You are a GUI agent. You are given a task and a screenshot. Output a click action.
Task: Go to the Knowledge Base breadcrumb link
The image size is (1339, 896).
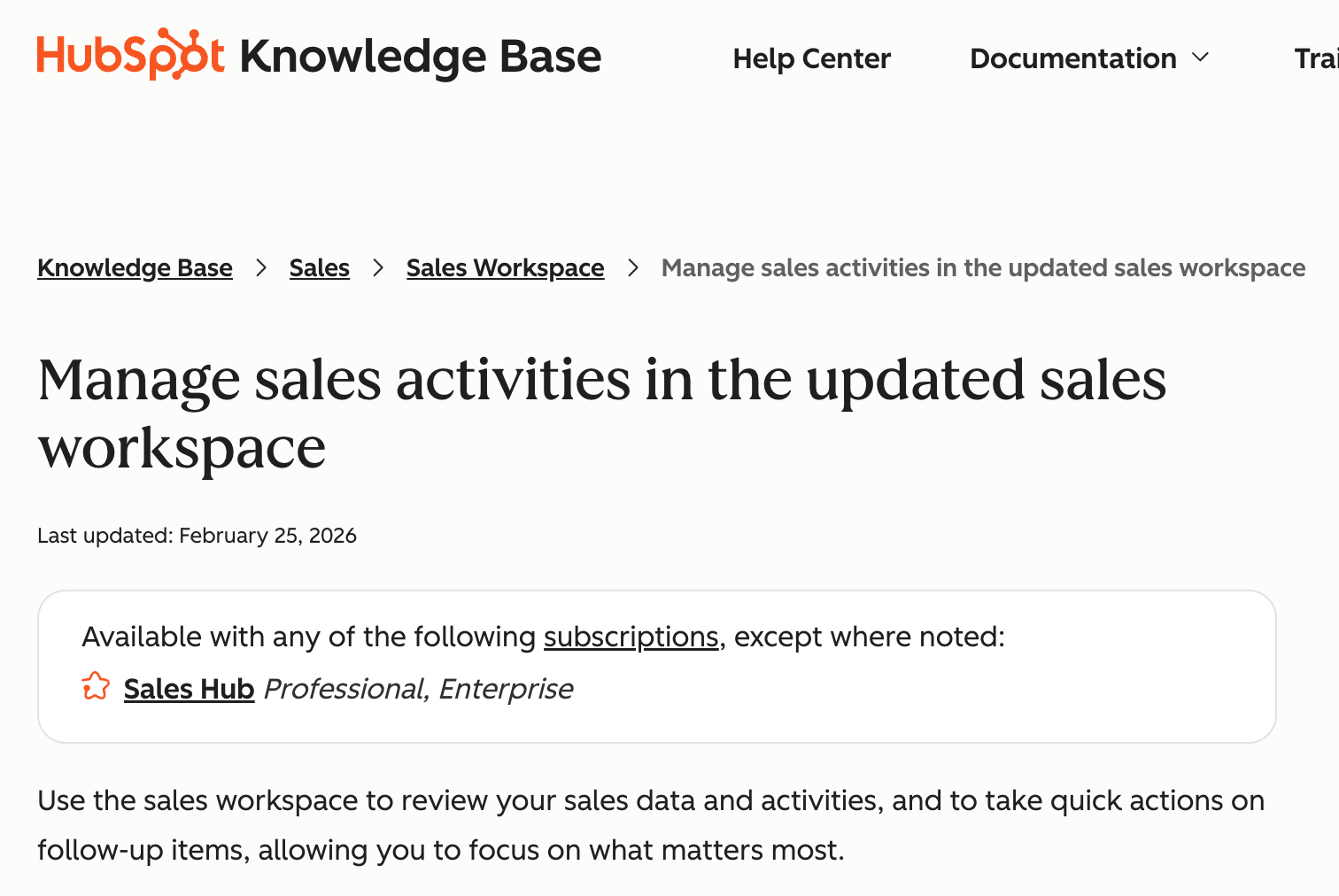coord(135,267)
